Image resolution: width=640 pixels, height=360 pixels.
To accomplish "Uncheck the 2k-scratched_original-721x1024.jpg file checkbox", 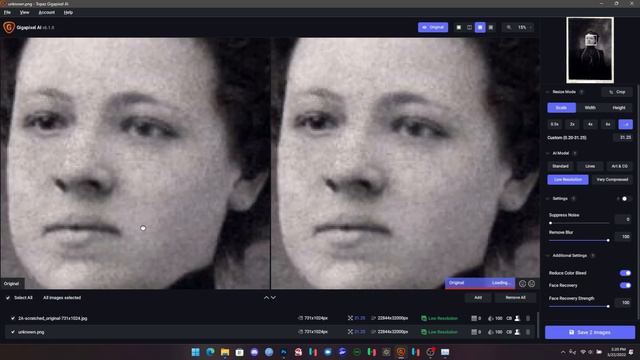I will pos(13,318).
